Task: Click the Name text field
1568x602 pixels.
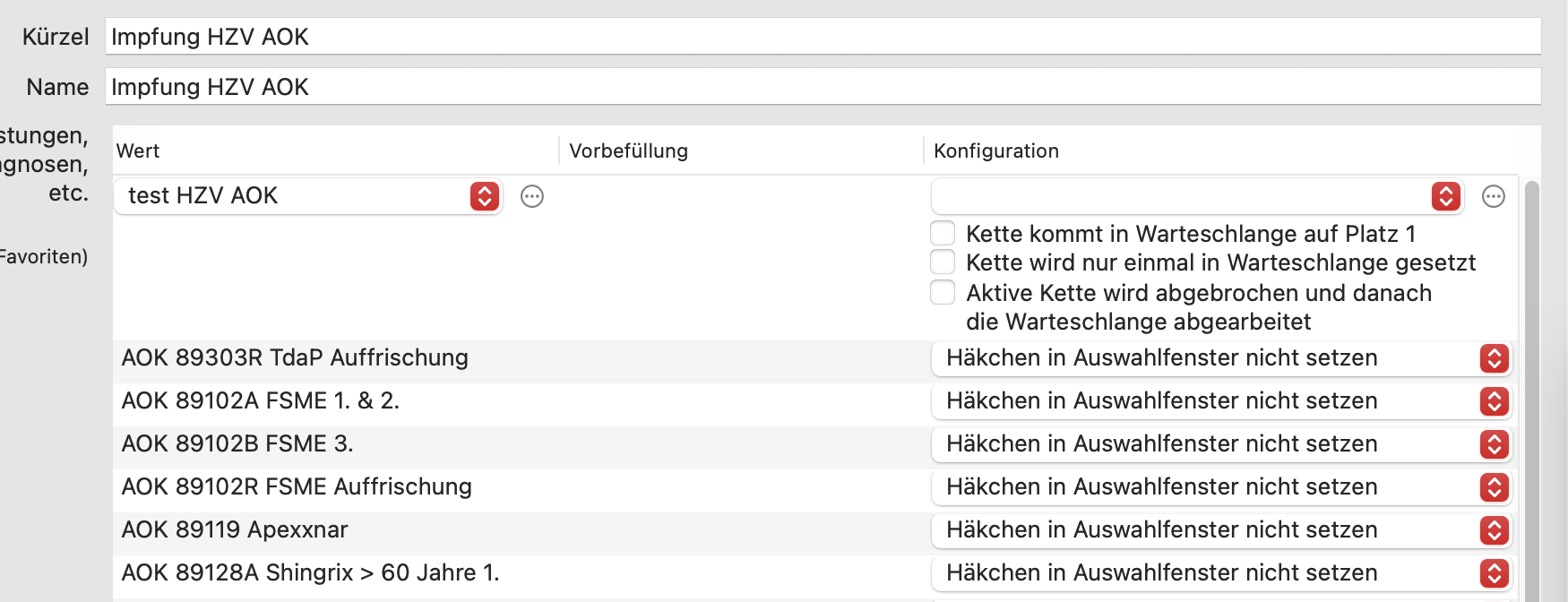Action: coord(823,87)
